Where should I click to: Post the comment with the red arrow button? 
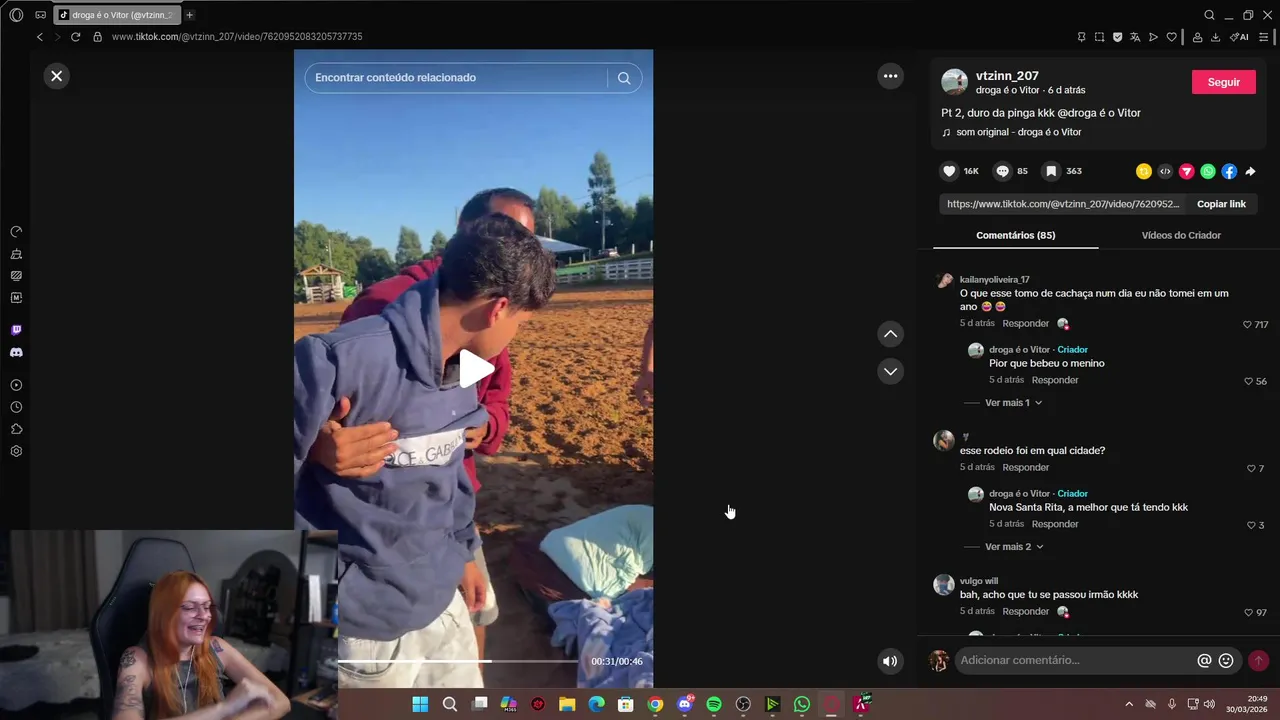pos(1258,661)
